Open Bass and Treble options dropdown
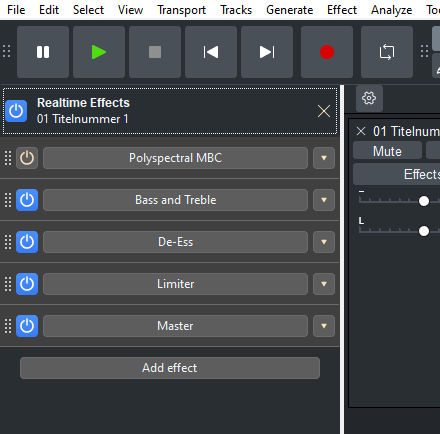The width and height of the screenshot is (440, 434). pyautogui.click(x=324, y=200)
